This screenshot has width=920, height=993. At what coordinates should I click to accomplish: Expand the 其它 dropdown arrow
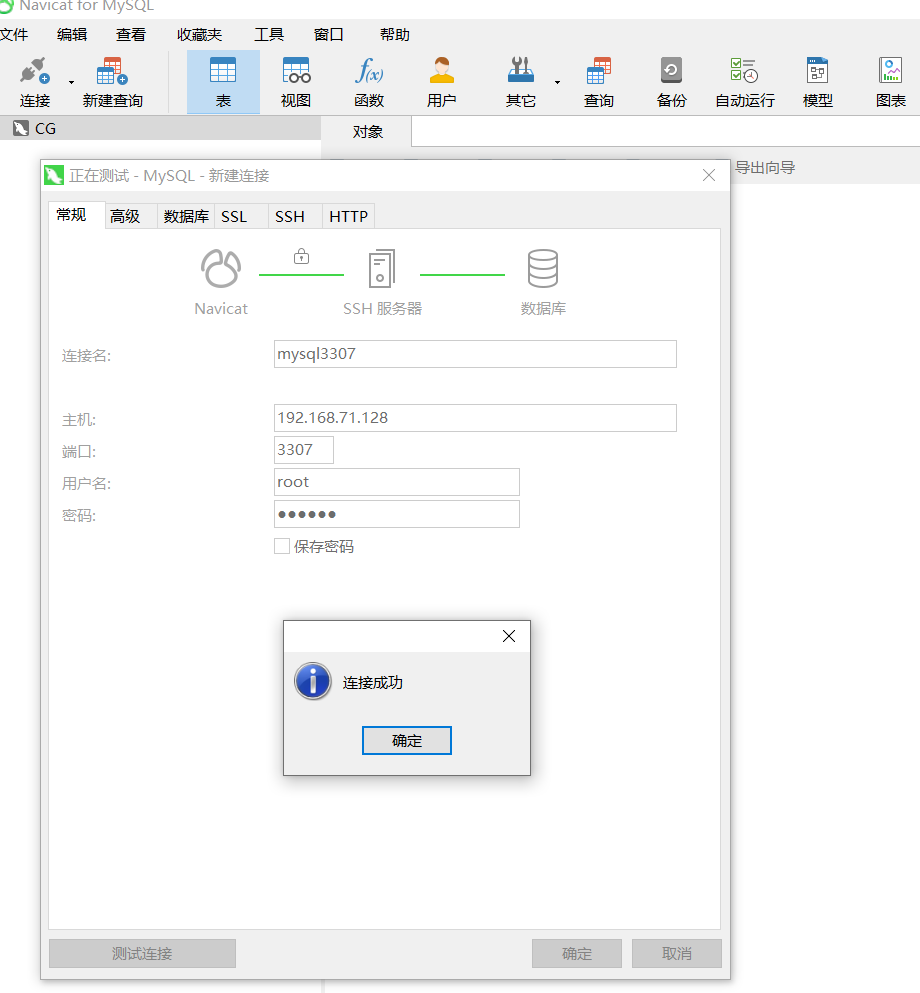click(x=557, y=82)
